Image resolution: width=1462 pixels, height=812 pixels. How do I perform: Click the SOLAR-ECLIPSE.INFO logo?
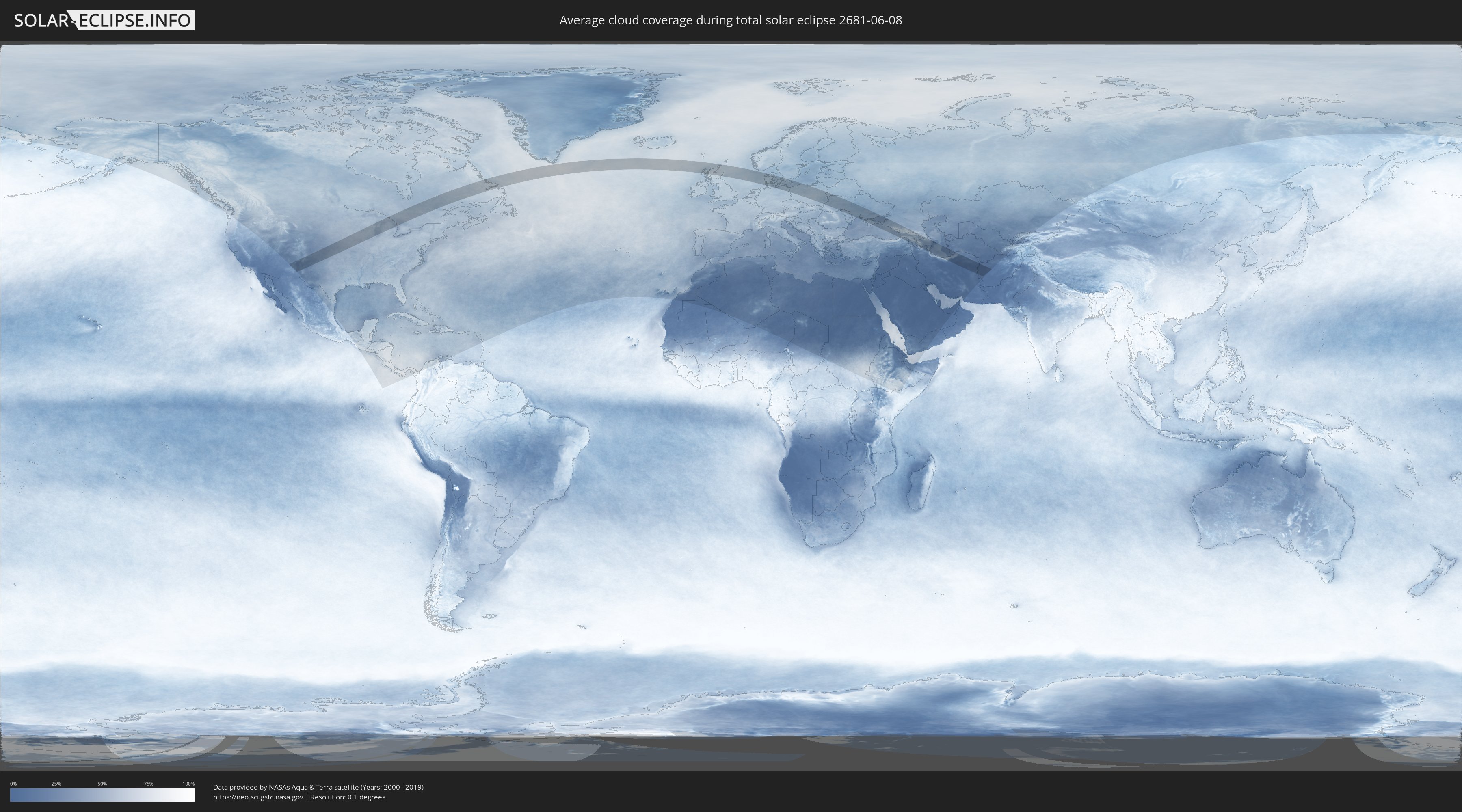104,20
